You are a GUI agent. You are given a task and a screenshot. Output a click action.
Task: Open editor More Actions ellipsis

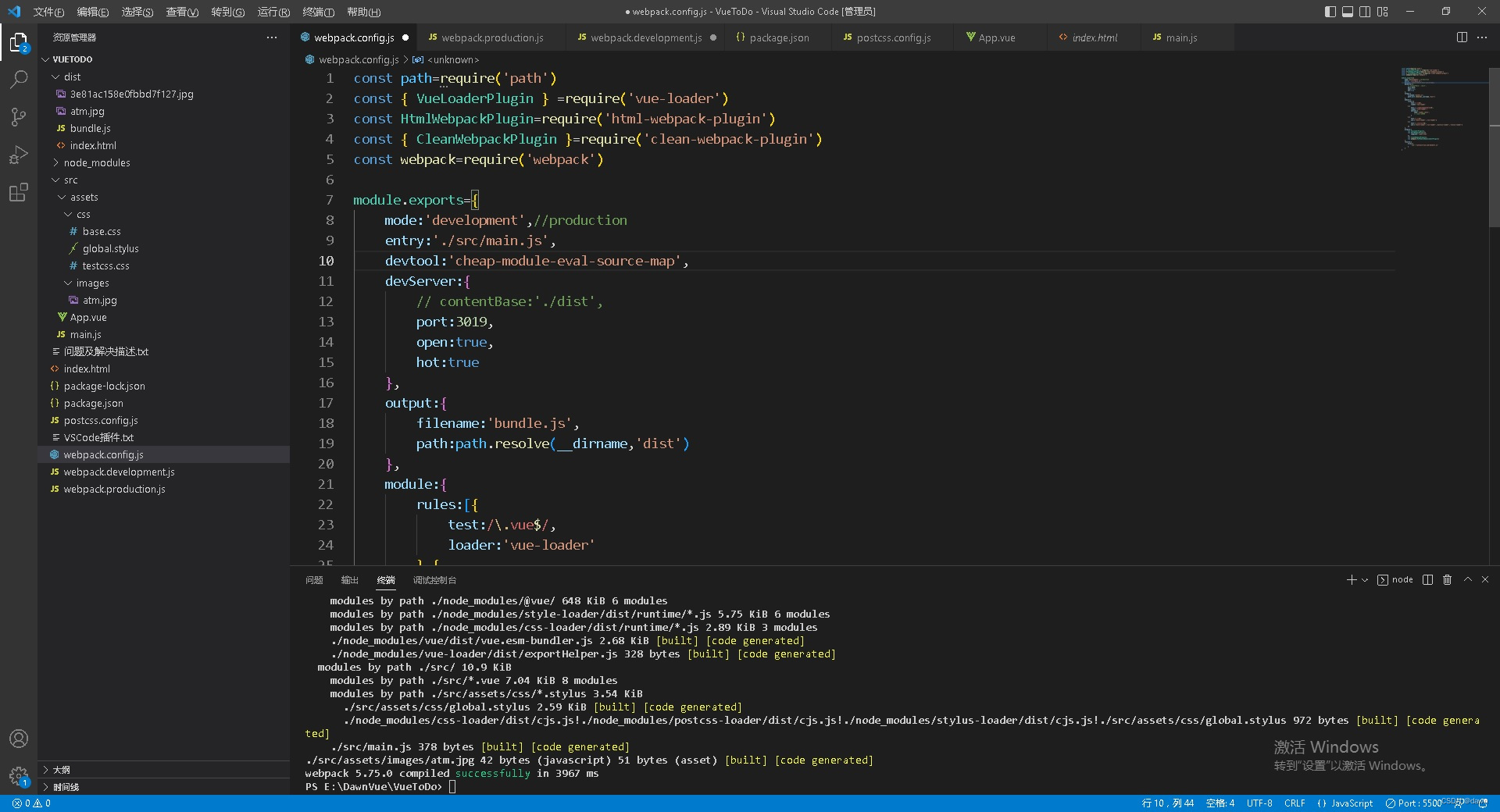click(1482, 37)
